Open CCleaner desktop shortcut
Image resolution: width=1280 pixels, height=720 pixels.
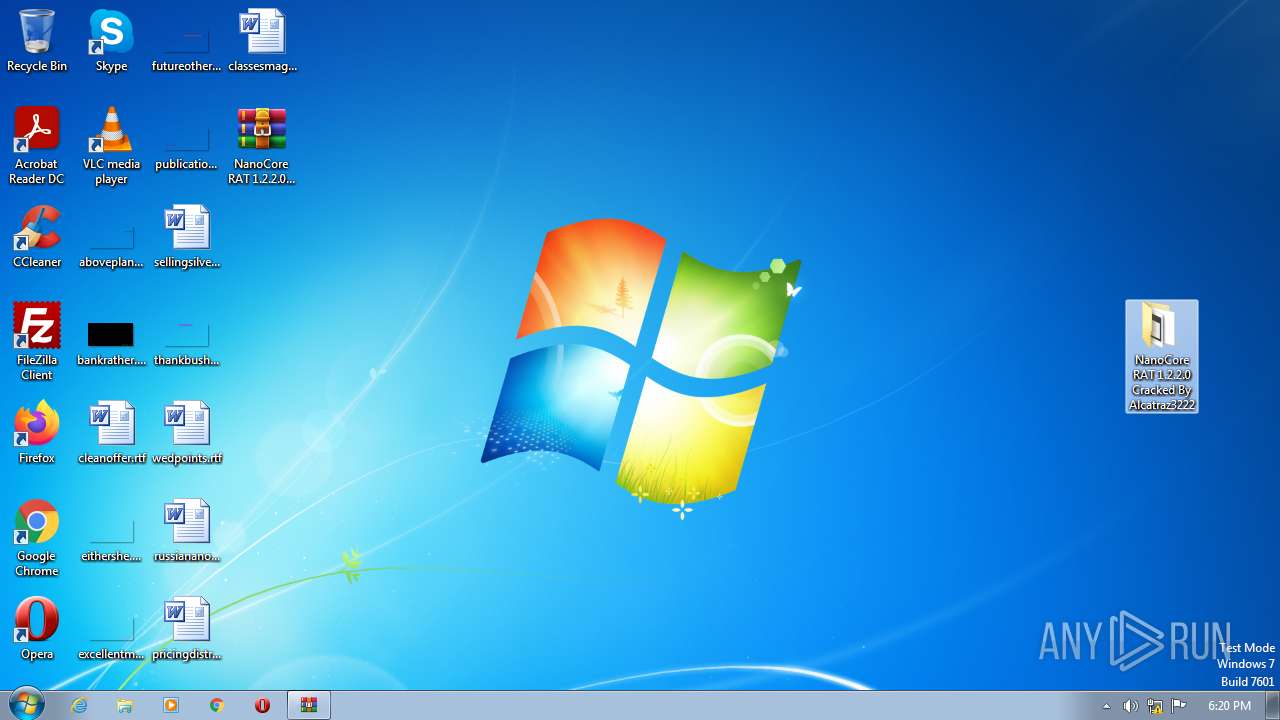(37, 237)
